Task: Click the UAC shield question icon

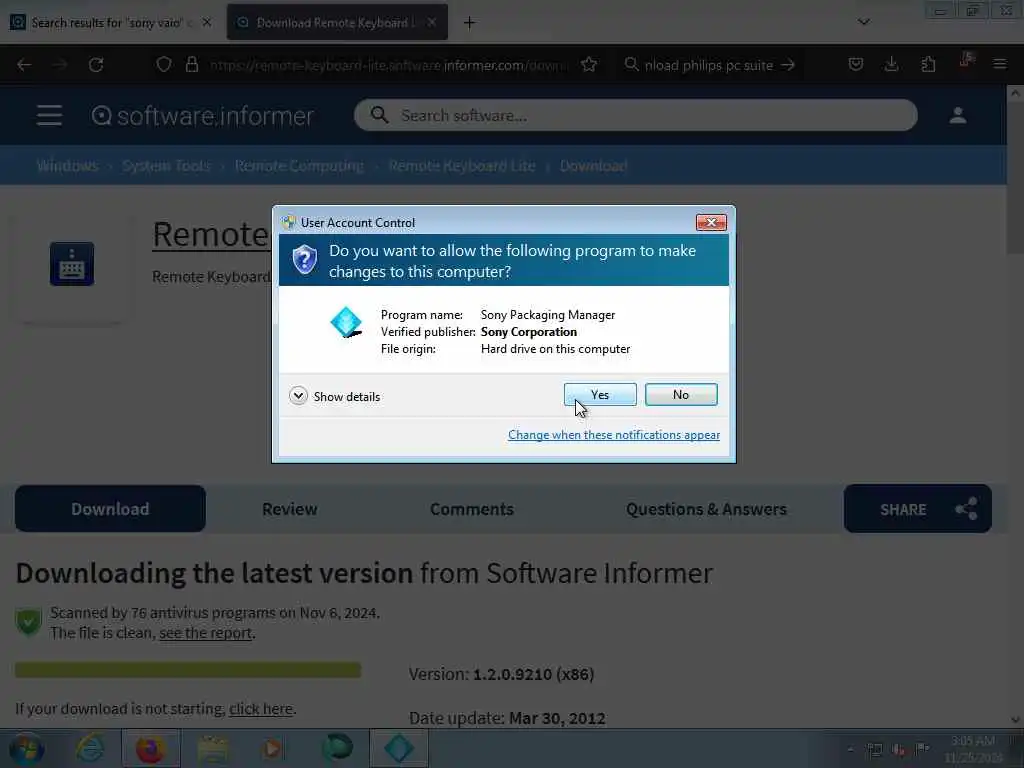Action: point(304,260)
